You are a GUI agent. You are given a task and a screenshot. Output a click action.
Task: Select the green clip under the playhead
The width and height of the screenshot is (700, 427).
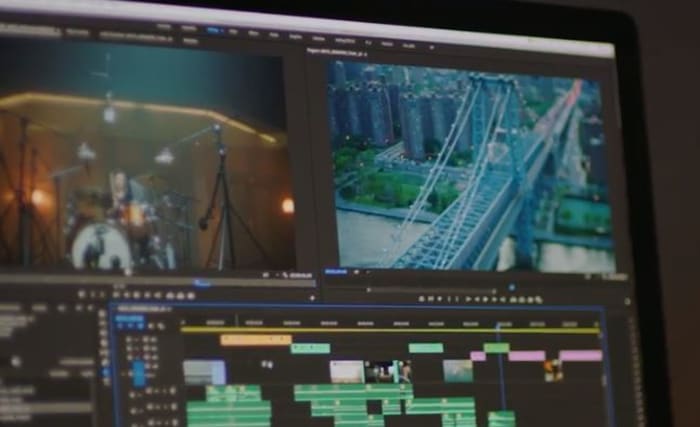point(496,347)
